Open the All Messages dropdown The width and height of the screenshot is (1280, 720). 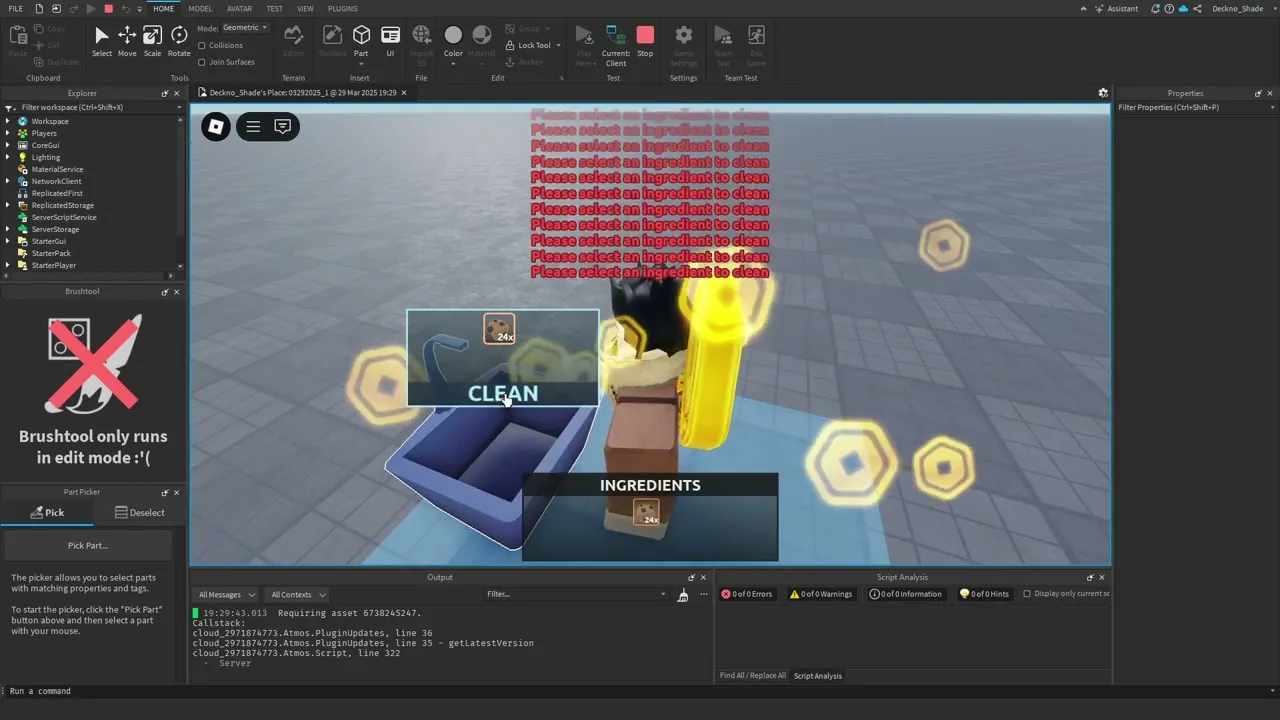[226, 595]
